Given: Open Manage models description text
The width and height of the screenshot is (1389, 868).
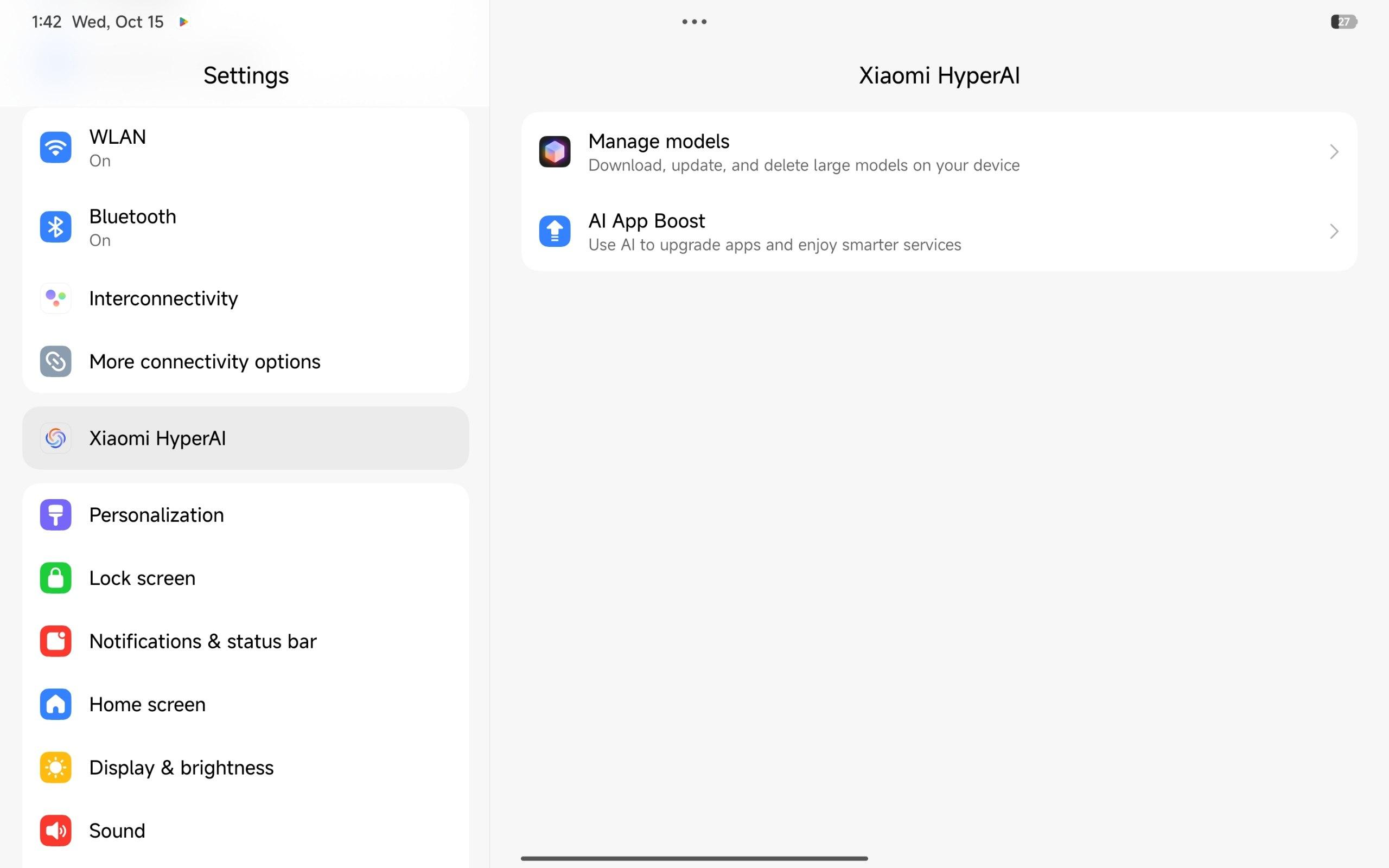Looking at the screenshot, I should tap(804, 165).
